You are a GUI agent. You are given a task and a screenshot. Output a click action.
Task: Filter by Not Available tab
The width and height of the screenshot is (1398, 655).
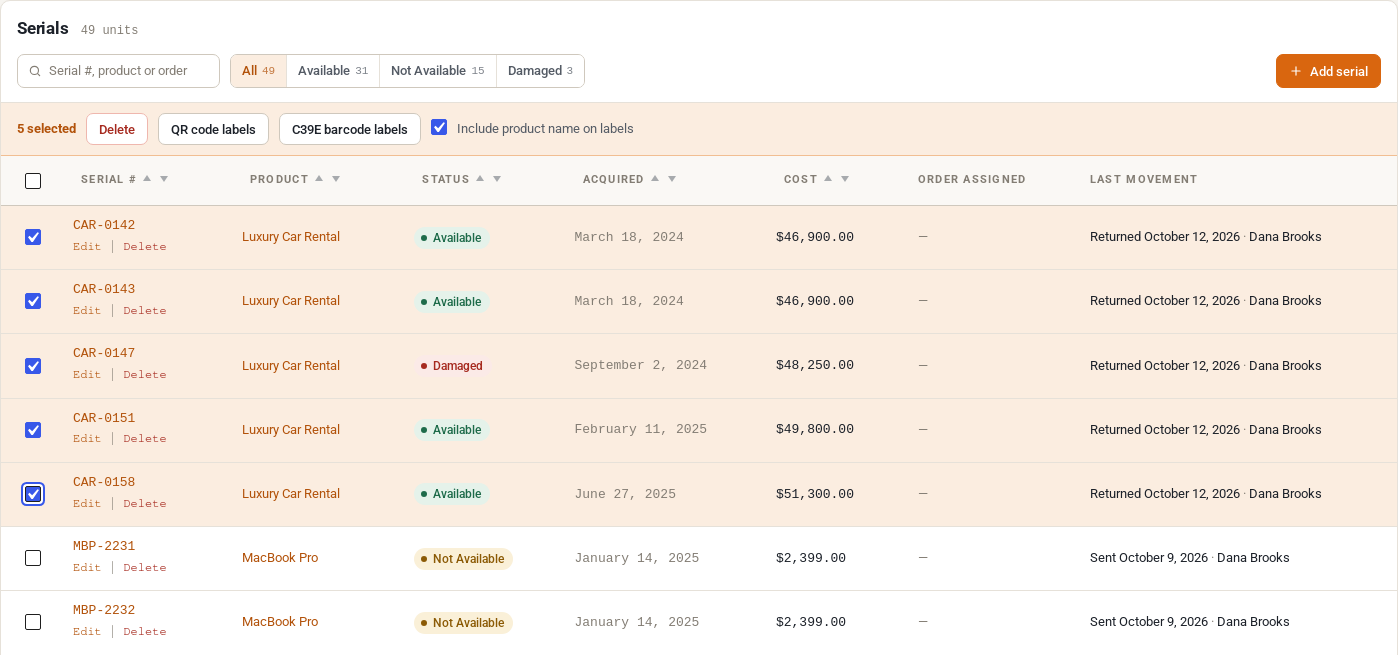coord(438,71)
